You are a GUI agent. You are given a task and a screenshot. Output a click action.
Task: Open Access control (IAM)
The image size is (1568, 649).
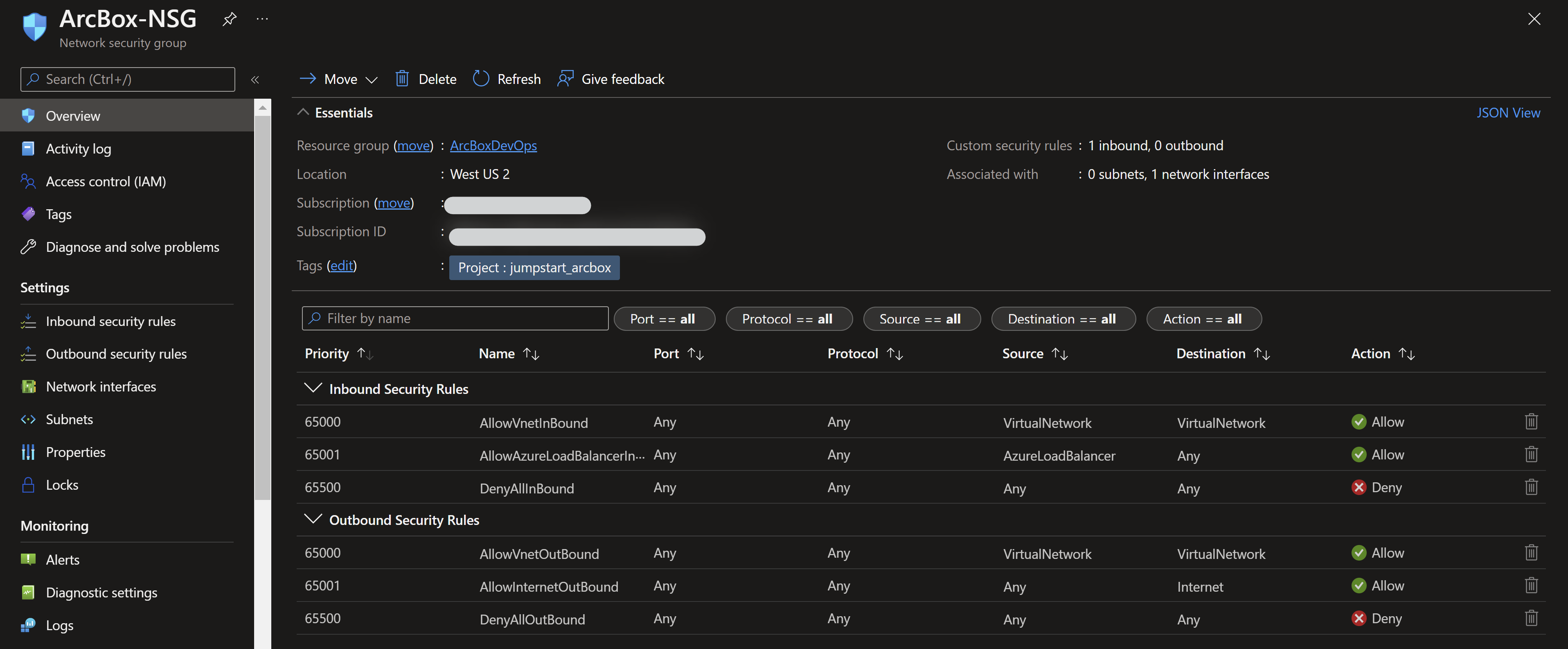(126, 182)
